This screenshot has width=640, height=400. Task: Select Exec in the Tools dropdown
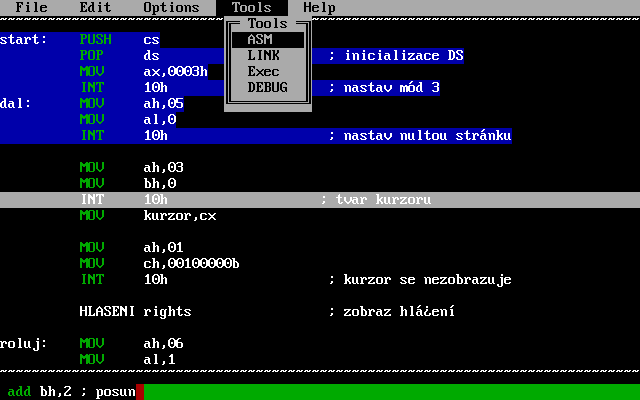pos(266,71)
